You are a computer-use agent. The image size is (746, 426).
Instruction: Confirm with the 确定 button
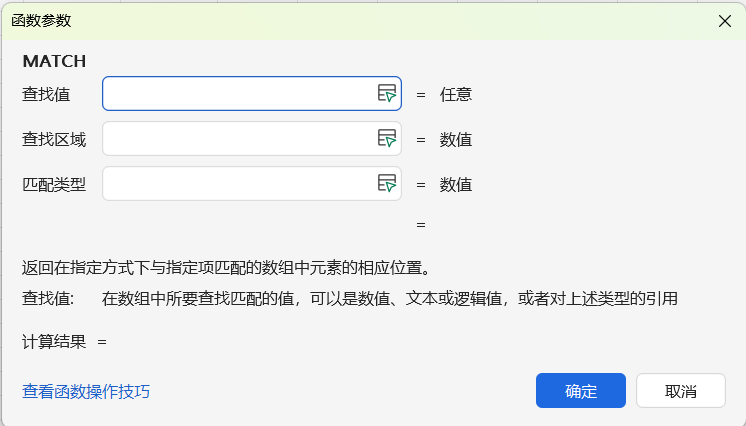580,391
